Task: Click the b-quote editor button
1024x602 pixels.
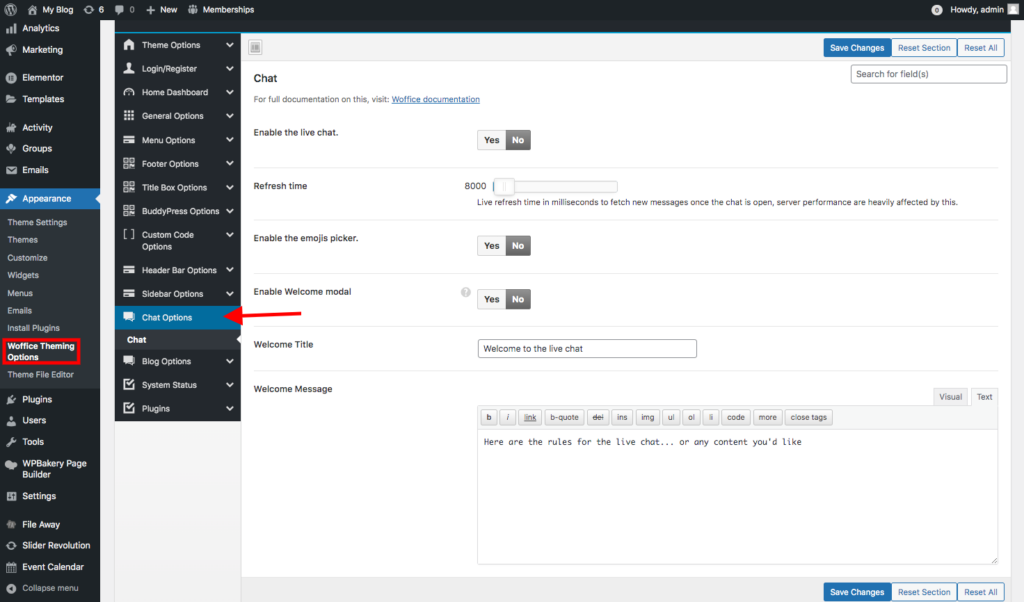Action: click(564, 417)
